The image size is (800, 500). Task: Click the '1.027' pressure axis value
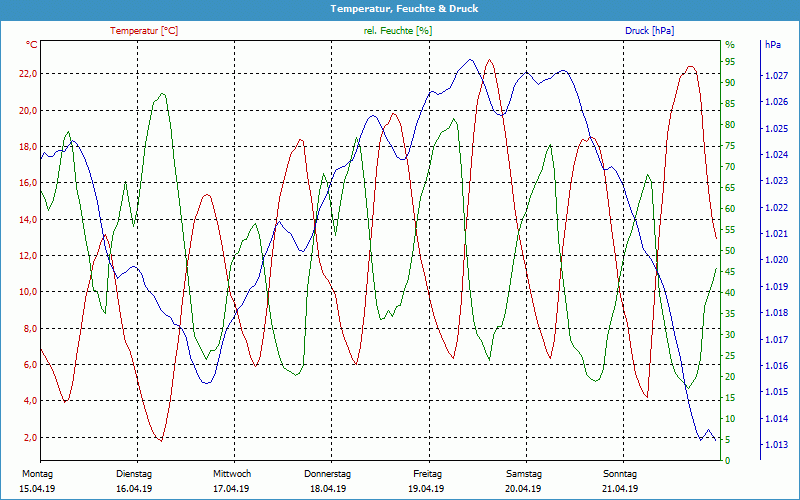(x=776, y=76)
